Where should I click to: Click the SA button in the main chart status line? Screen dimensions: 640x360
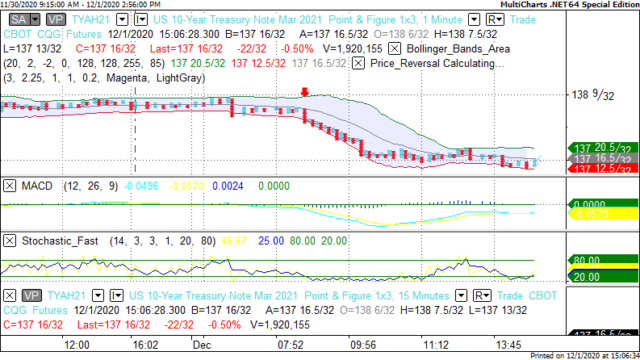coord(19,20)
